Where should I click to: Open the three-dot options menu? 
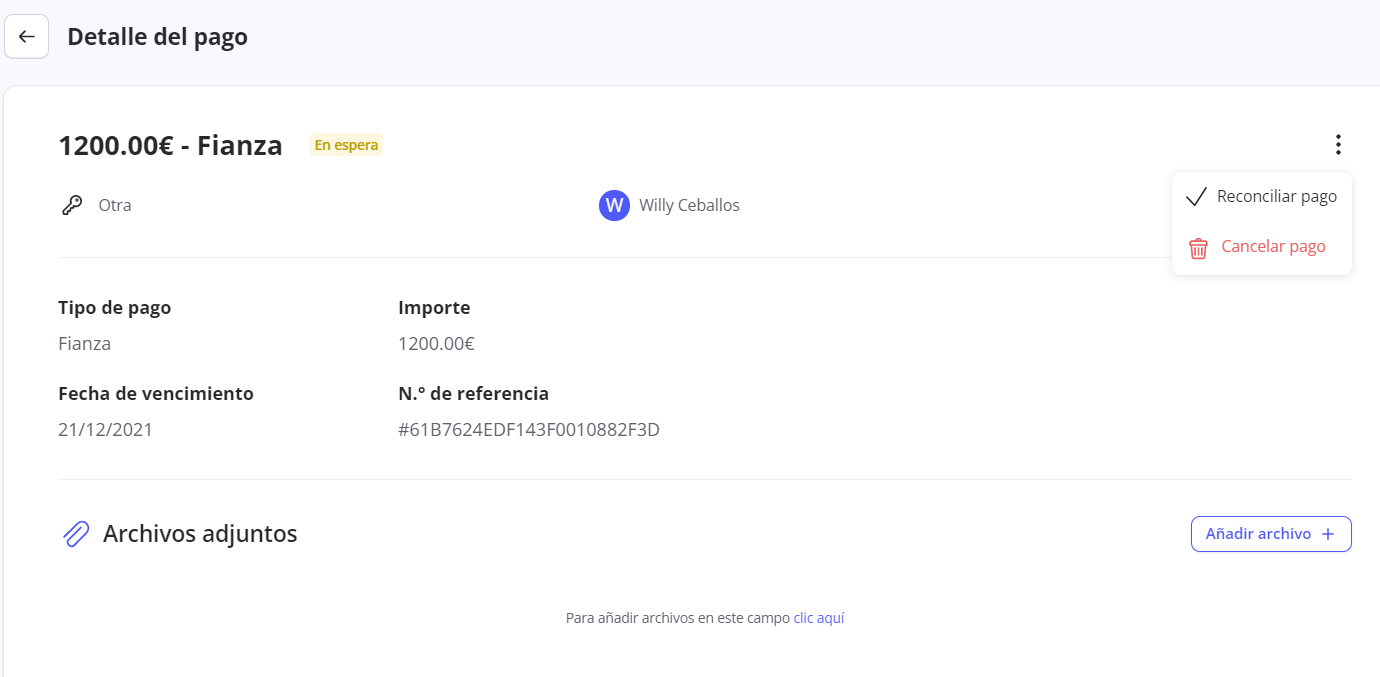click(x=1338, y=145)
